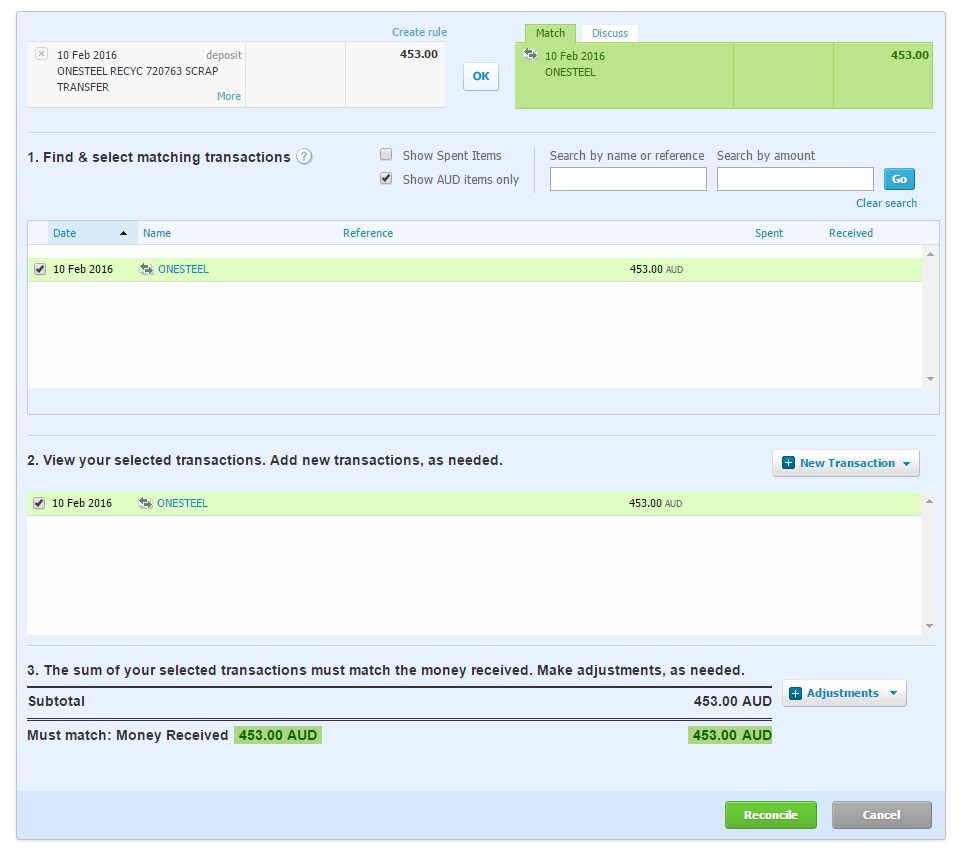Click the Create rule link
The image size is (963, 853).
click(419, 32)
